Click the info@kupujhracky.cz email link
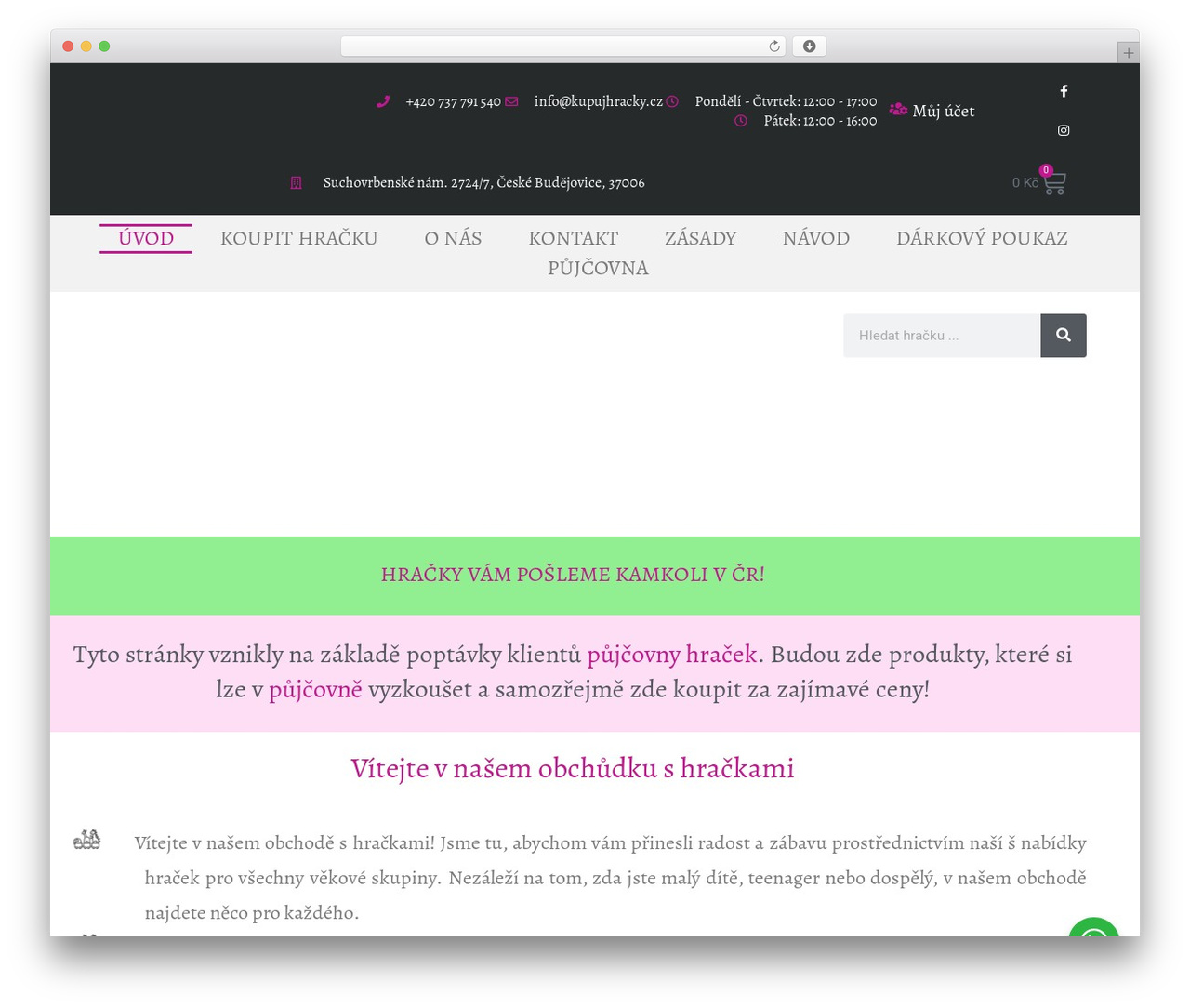Image resolution: width=1190 pixels, height=1008 pixels. click(x=599, y=101)
